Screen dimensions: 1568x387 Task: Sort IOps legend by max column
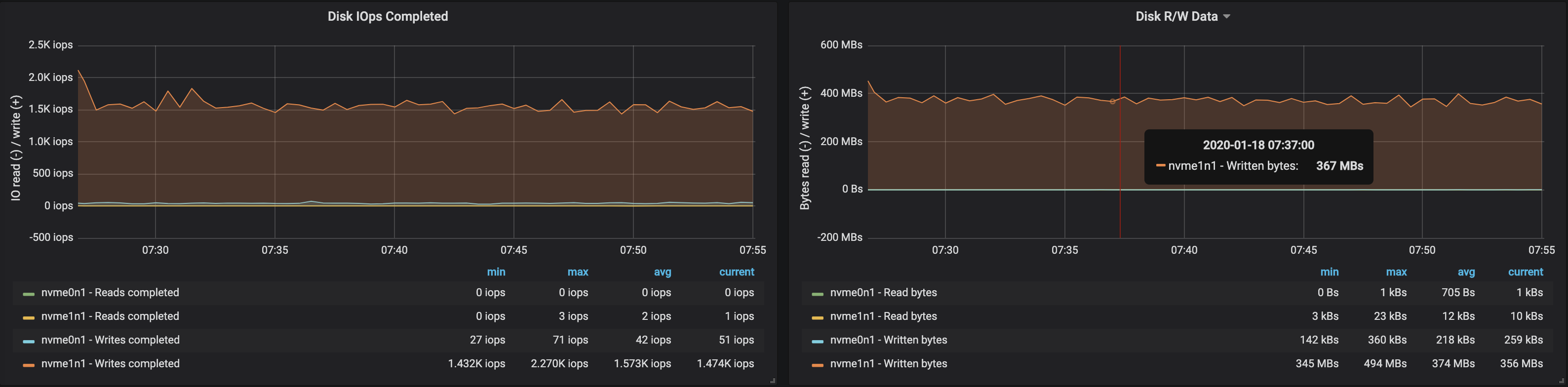[578, 272]
